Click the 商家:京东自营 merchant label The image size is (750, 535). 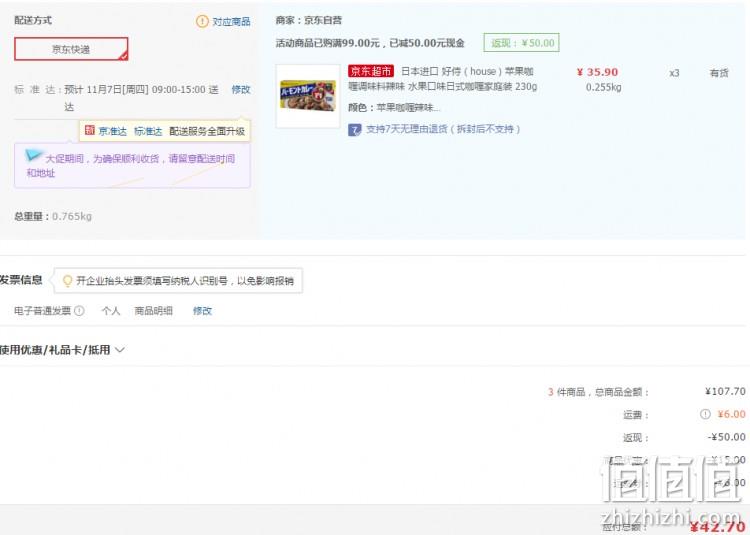click(309, 21)
